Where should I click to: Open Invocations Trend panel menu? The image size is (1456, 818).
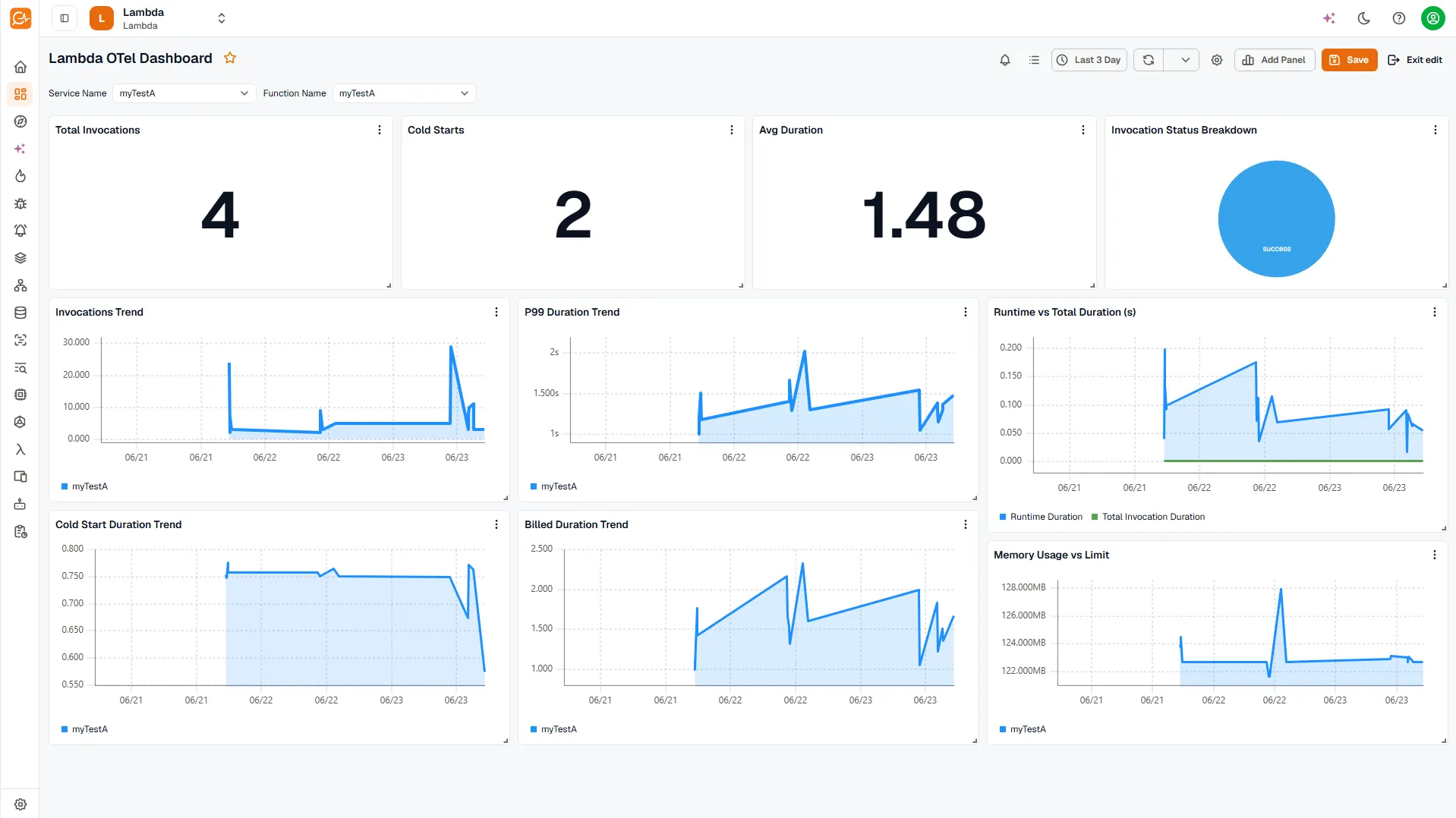(x=496, y=312)
